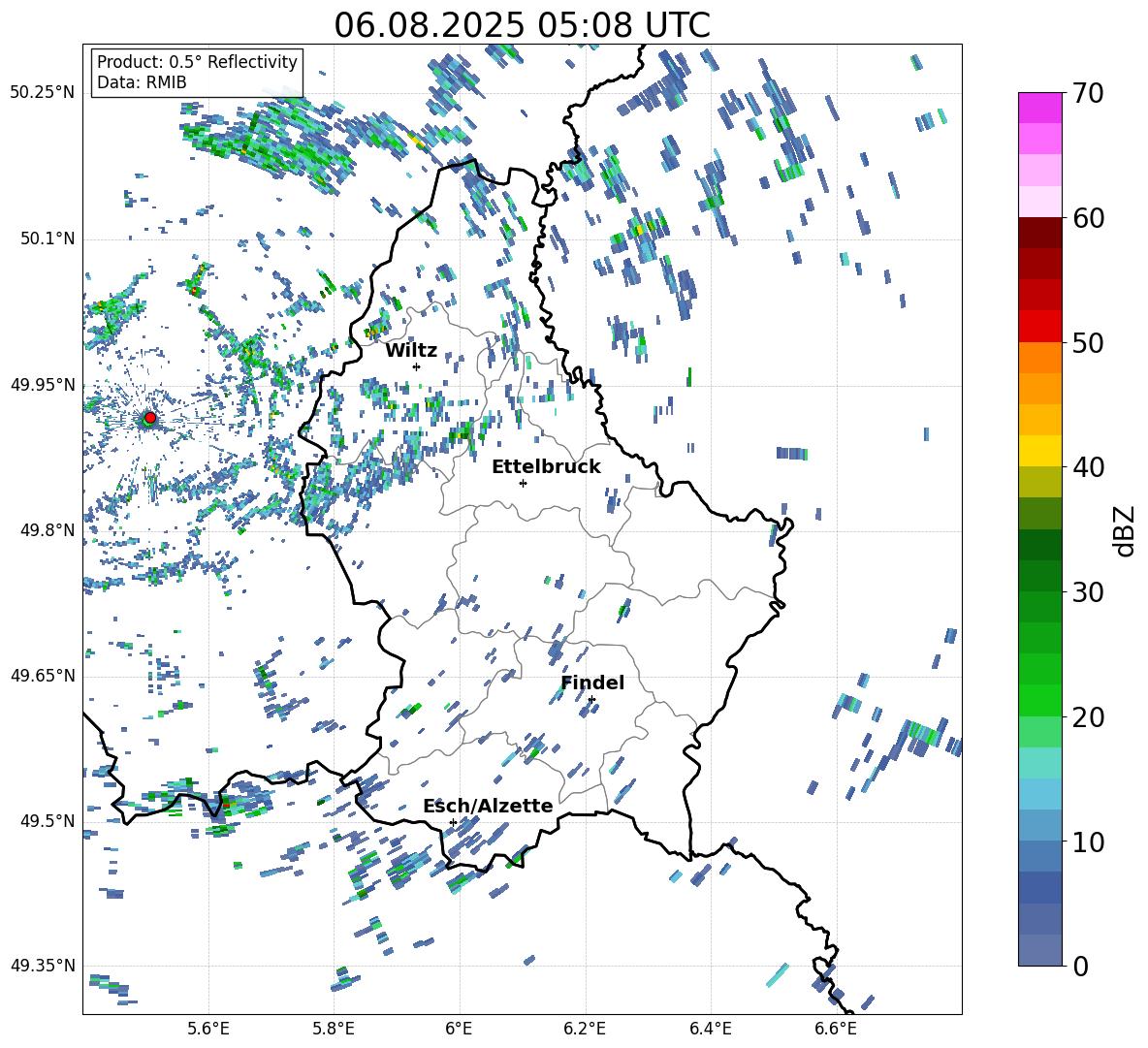Click the Data: RMIB text
This screenshot has height=1048, width=1148.
tap(142, 82)
